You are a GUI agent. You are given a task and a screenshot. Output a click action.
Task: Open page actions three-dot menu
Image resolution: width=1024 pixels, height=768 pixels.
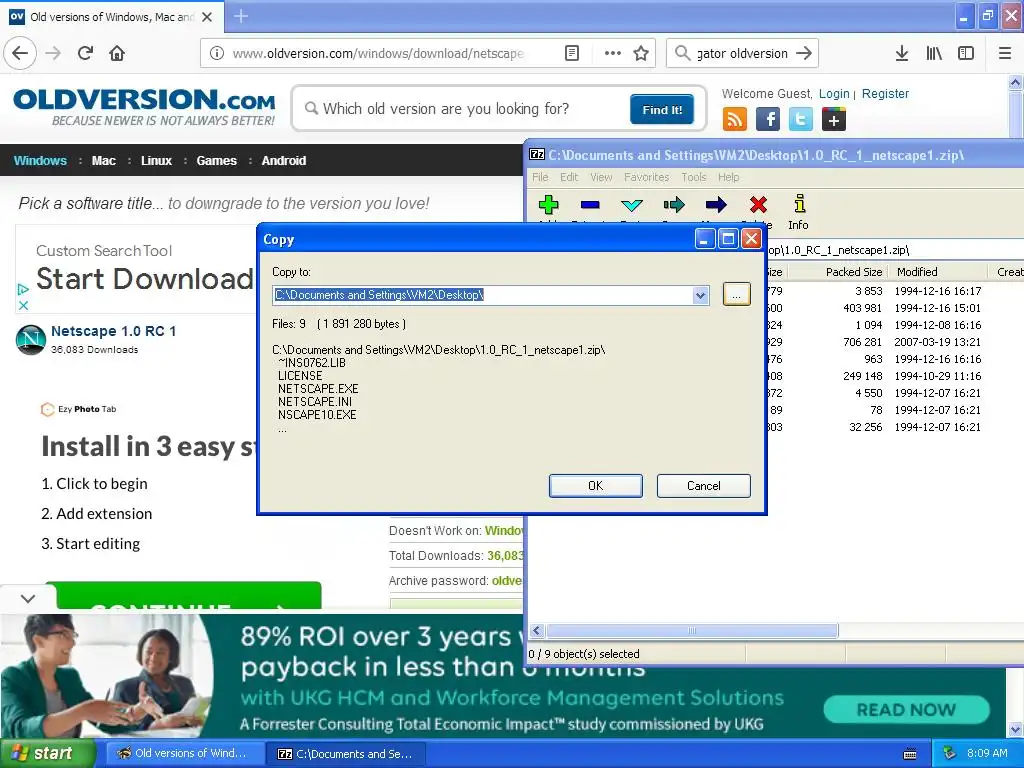[613, 53]
